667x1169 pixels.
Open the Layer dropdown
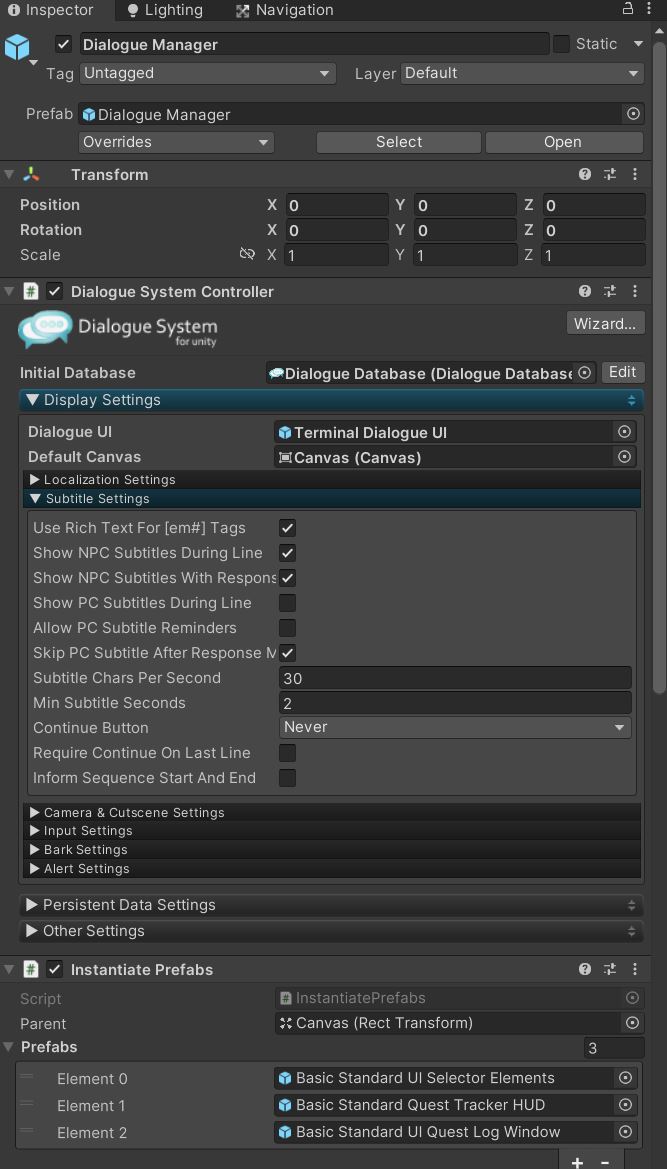point(522,73)
